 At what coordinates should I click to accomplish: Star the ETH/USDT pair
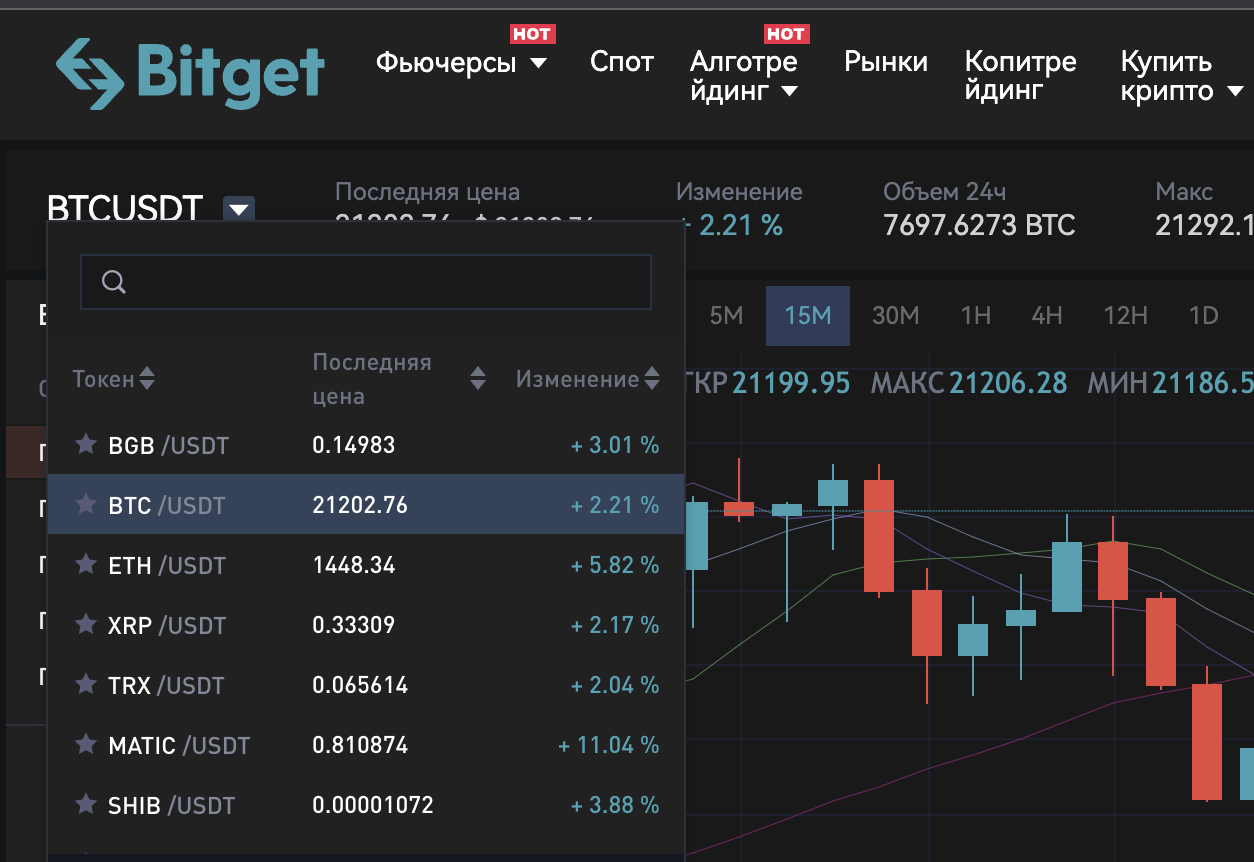point(87,564)
